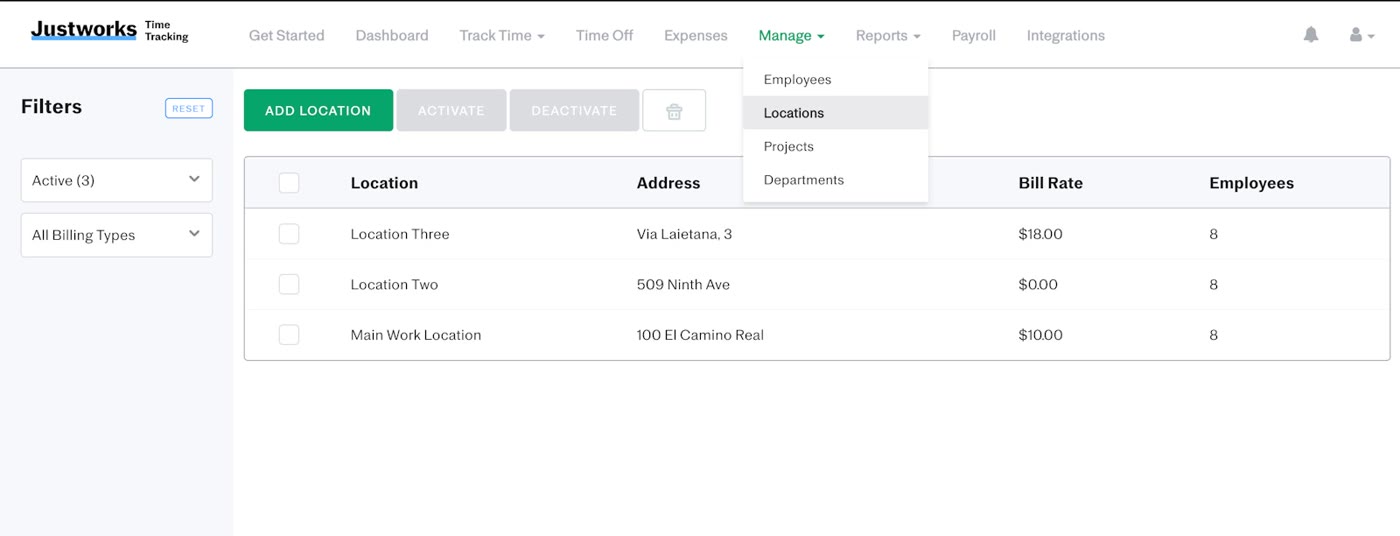Open the All Billing Types dropdown
The image size is (1400, 536).
point(117,235)
